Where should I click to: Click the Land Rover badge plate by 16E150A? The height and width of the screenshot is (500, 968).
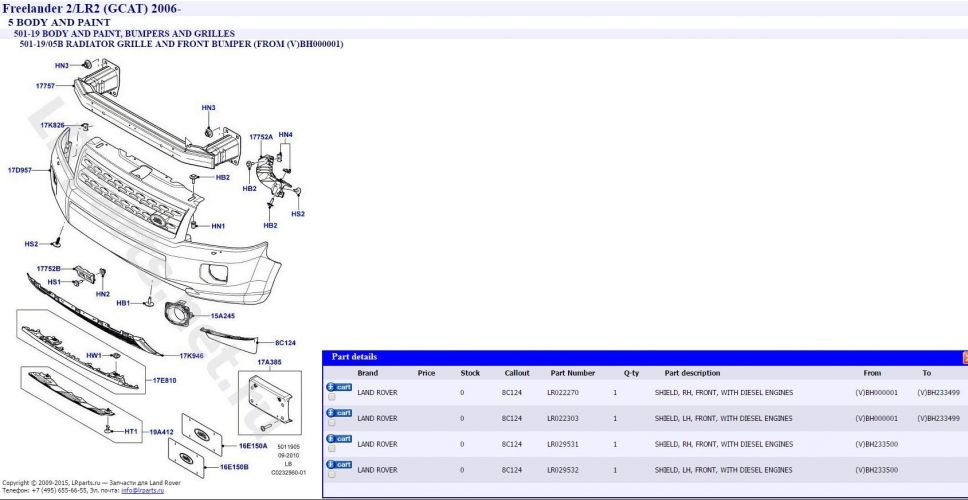click(202, 435)
